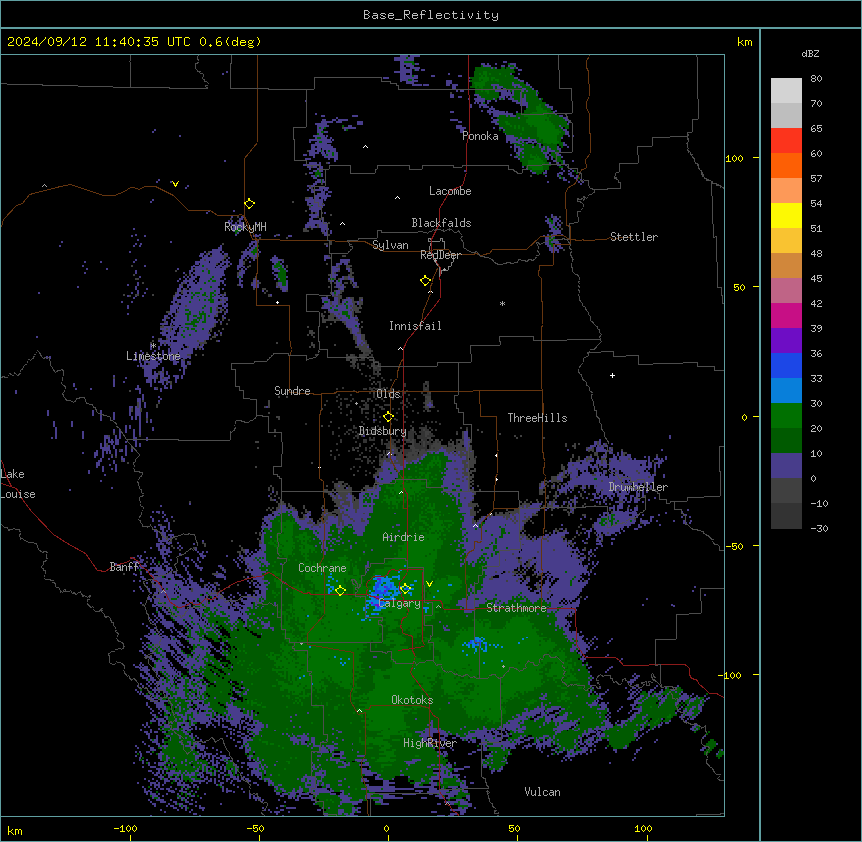Pick the slate purple 0-10 dBZ swatch
The image size is (862, 842).
786,466
